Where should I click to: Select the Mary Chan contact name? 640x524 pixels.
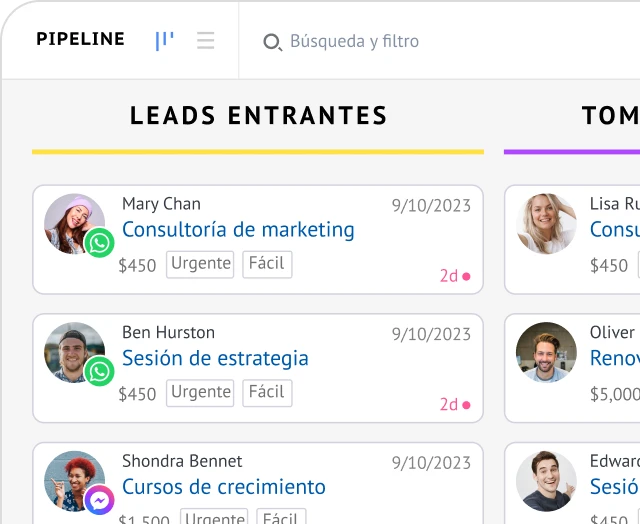click(x=161, y=204)
